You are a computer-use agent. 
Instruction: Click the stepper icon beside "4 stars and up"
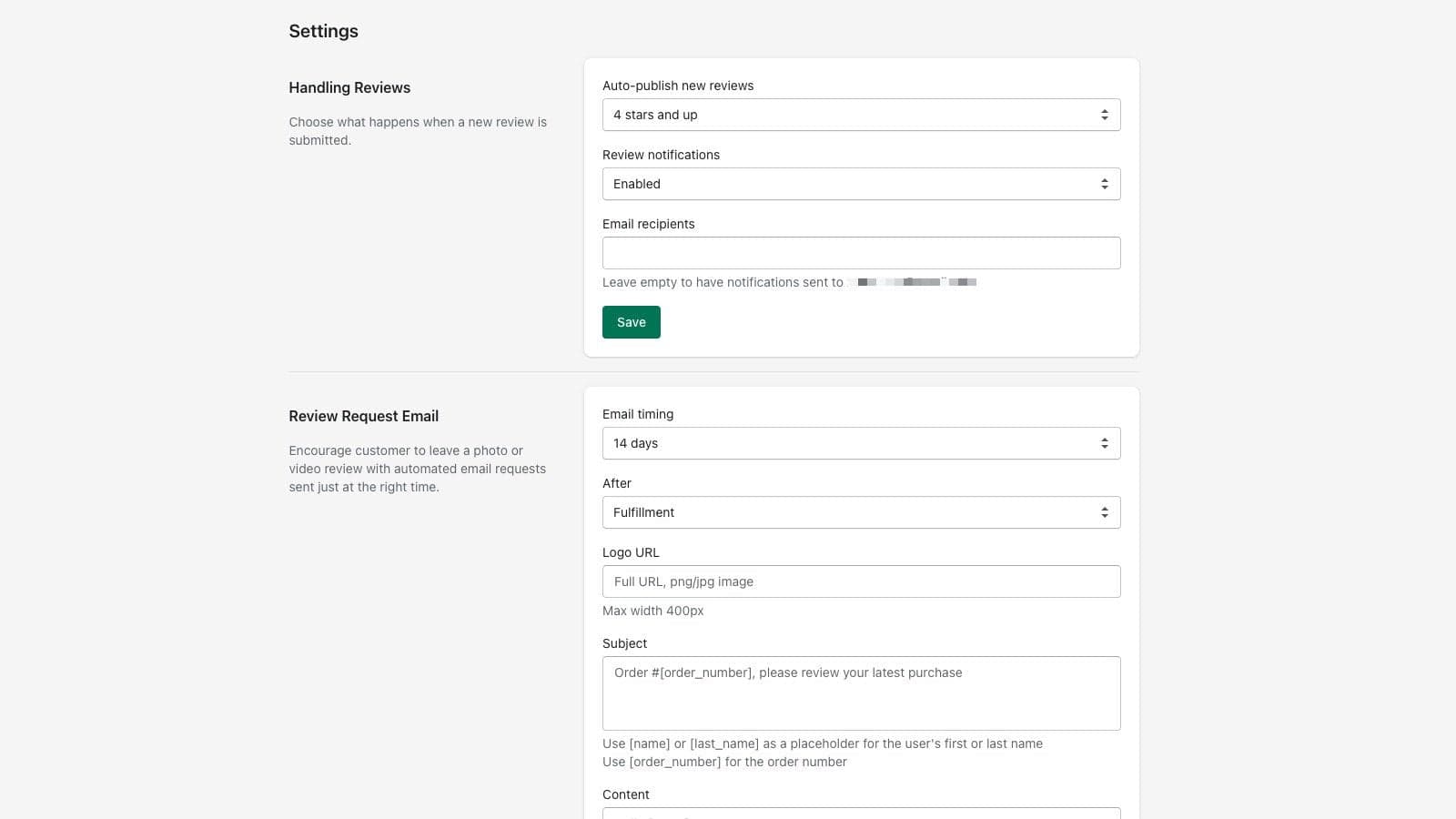coord(1105,115)
